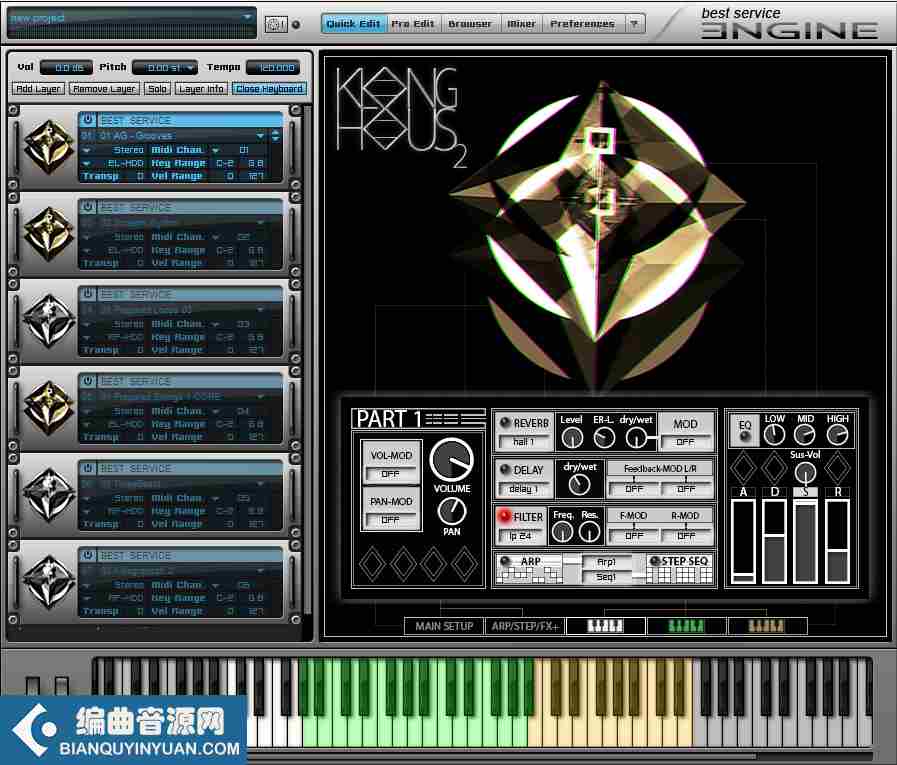The image size is (897, 765).
Task: Click the EQ MID knob
Action: point(805,434)
